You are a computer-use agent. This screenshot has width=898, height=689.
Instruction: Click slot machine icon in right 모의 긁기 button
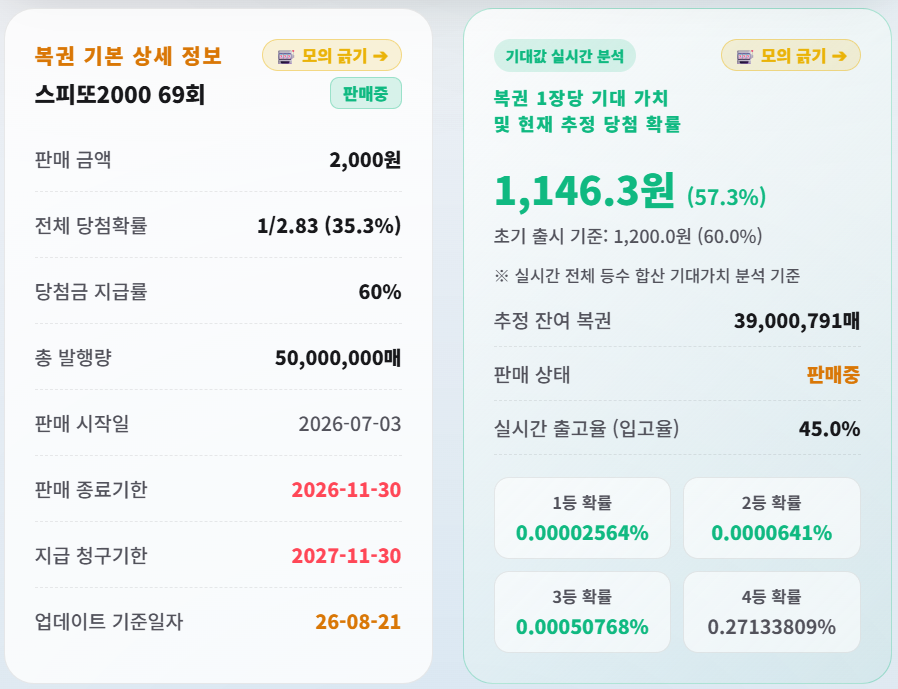click(745, 56)
